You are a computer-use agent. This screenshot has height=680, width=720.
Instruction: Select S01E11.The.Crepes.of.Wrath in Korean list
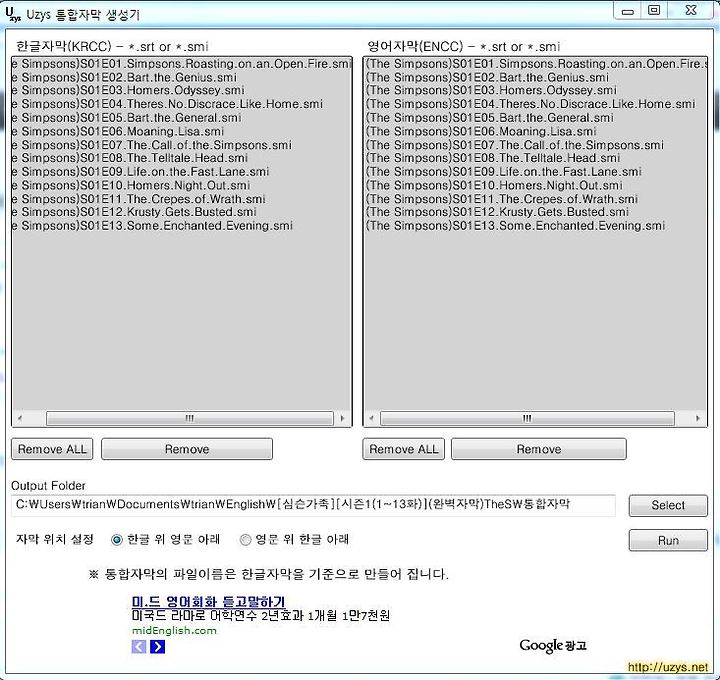tap(182, 199)
